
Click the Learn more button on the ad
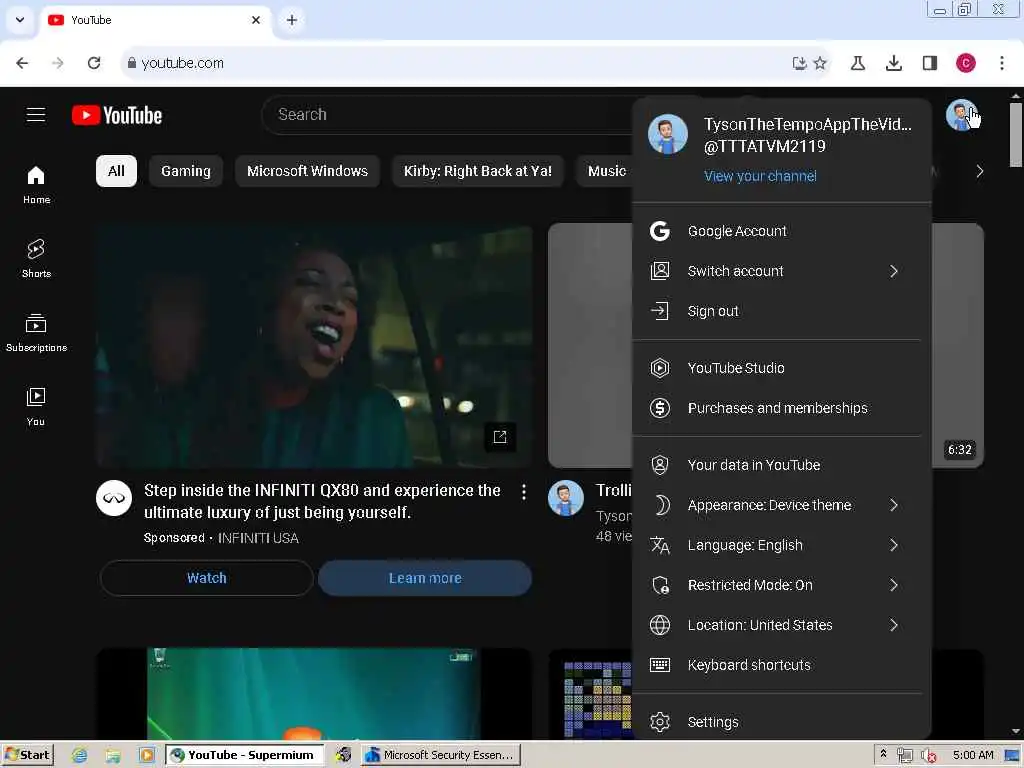pos(425,578)
